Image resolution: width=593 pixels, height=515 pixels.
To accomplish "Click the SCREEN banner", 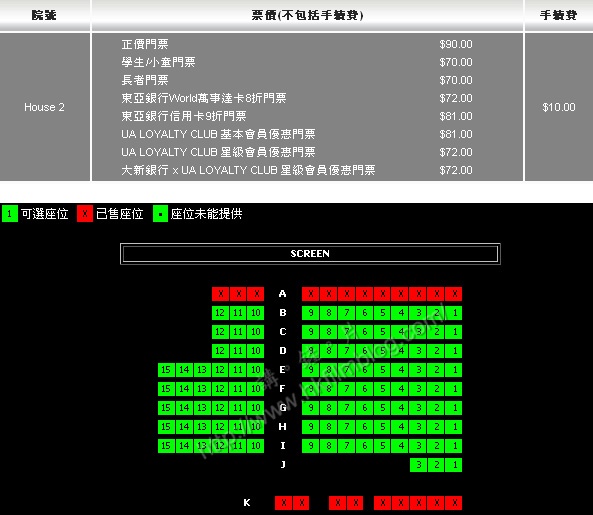I will pyautogui.click(x=310, y=254).
